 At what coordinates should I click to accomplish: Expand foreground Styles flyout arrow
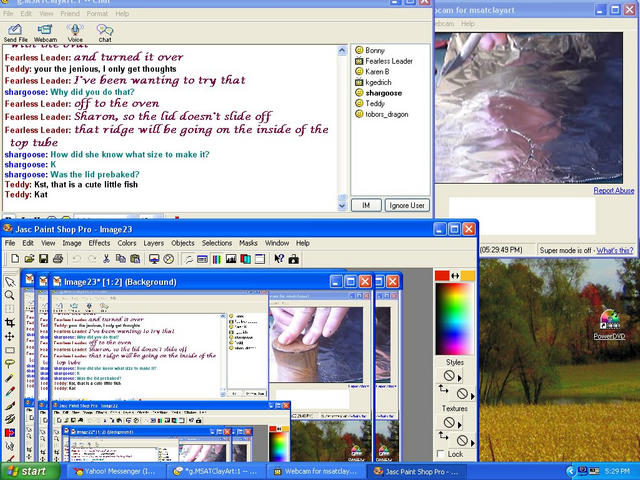(460, 378)
